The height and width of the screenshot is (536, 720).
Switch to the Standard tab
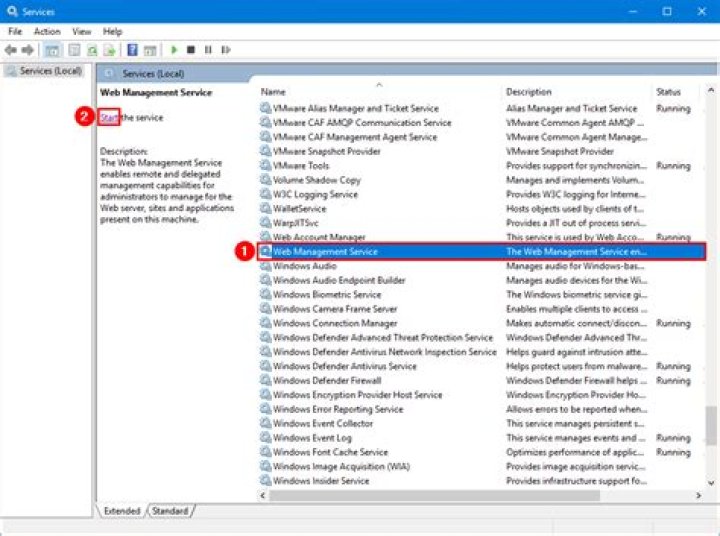(170, 511)
